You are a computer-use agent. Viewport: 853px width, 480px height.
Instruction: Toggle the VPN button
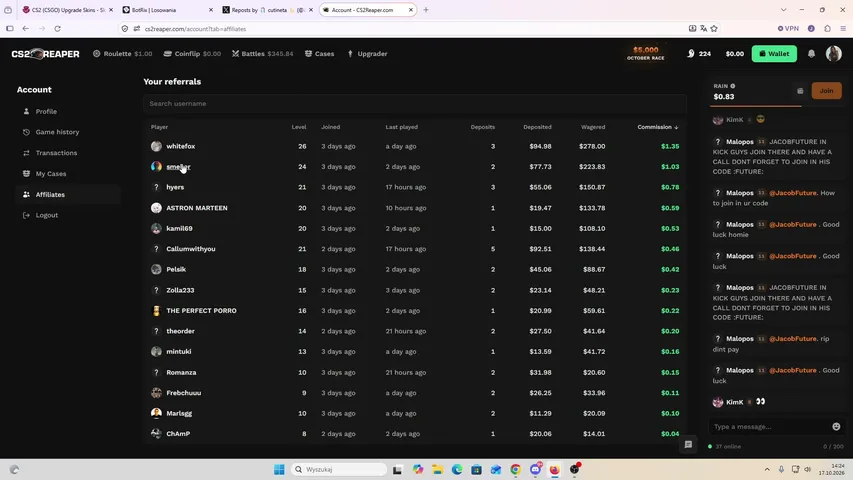click(788, 28)
